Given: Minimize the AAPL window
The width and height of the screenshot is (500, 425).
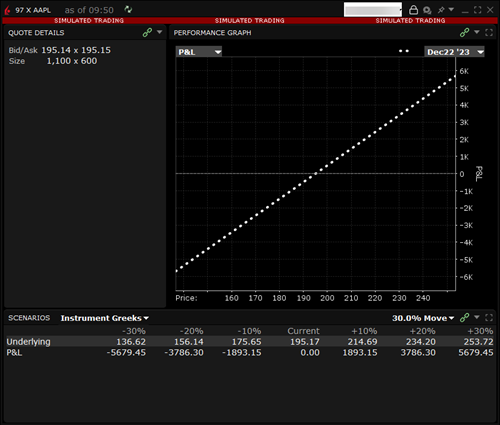Looking at the screenshot, I should [x=465, y=11].
